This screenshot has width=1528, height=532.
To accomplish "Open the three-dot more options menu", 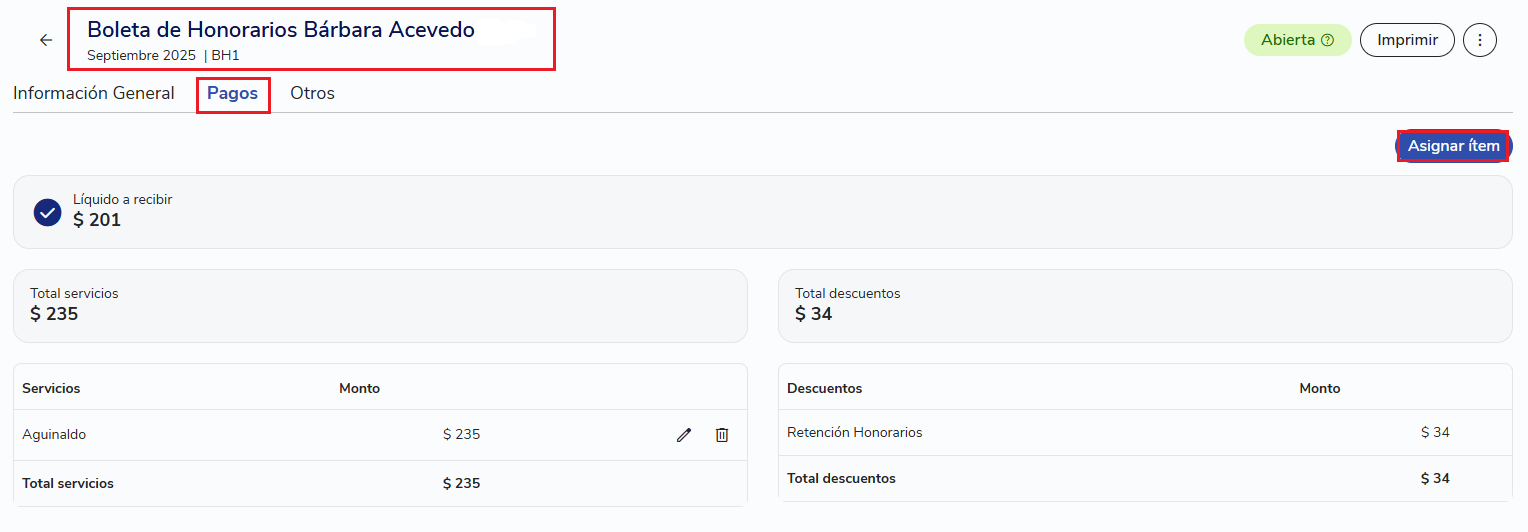I will (x=1480, y=40).
